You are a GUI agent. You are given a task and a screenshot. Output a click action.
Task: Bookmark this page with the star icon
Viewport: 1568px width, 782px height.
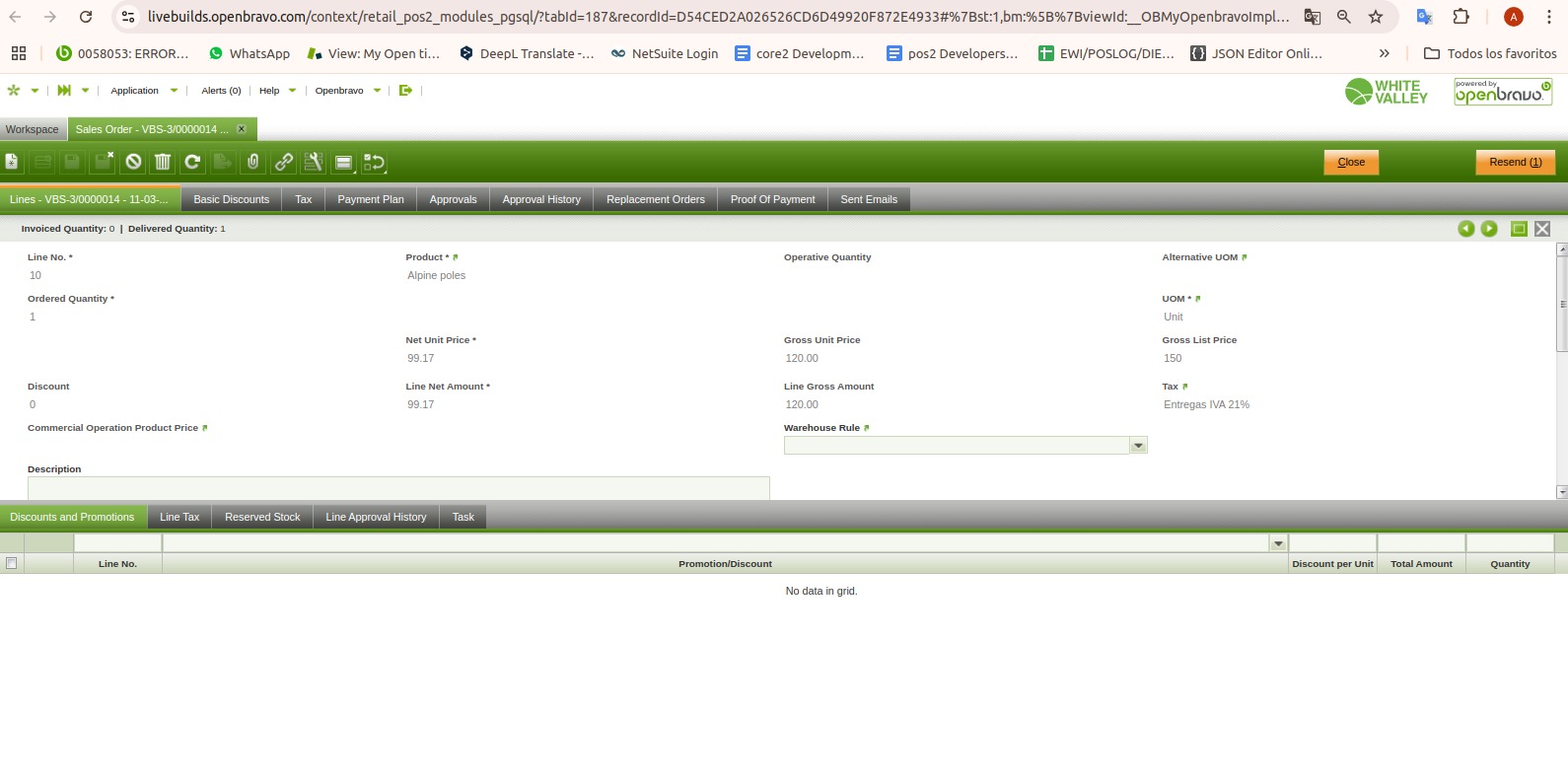click(x=1376, y=17)
